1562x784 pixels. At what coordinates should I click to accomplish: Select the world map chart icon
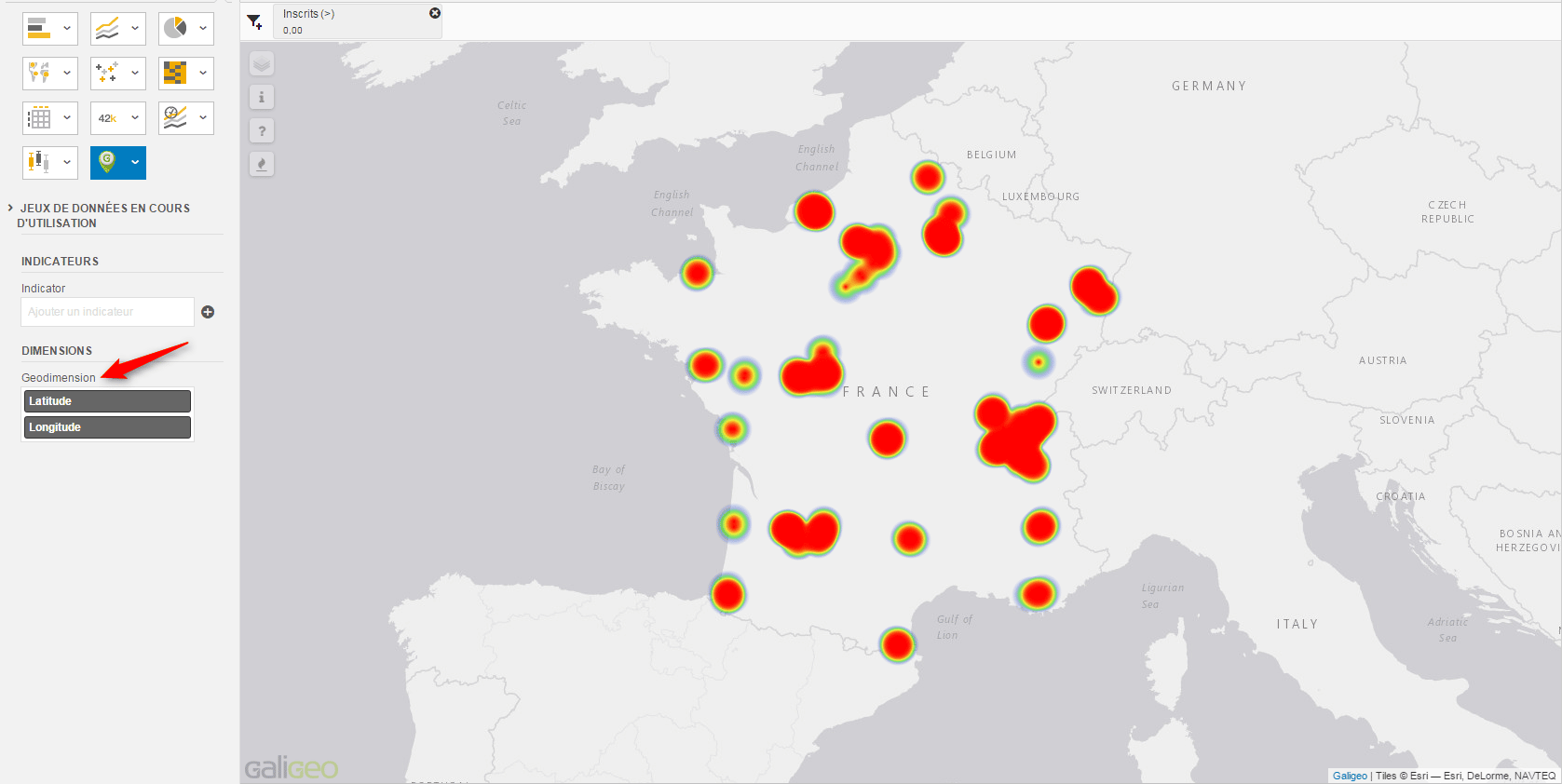[x=39, y=73]
